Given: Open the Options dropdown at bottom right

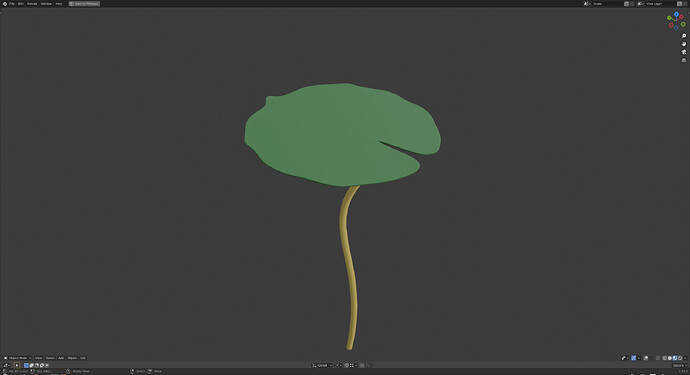Looking at the screenshot, I should tap(680, 365).
